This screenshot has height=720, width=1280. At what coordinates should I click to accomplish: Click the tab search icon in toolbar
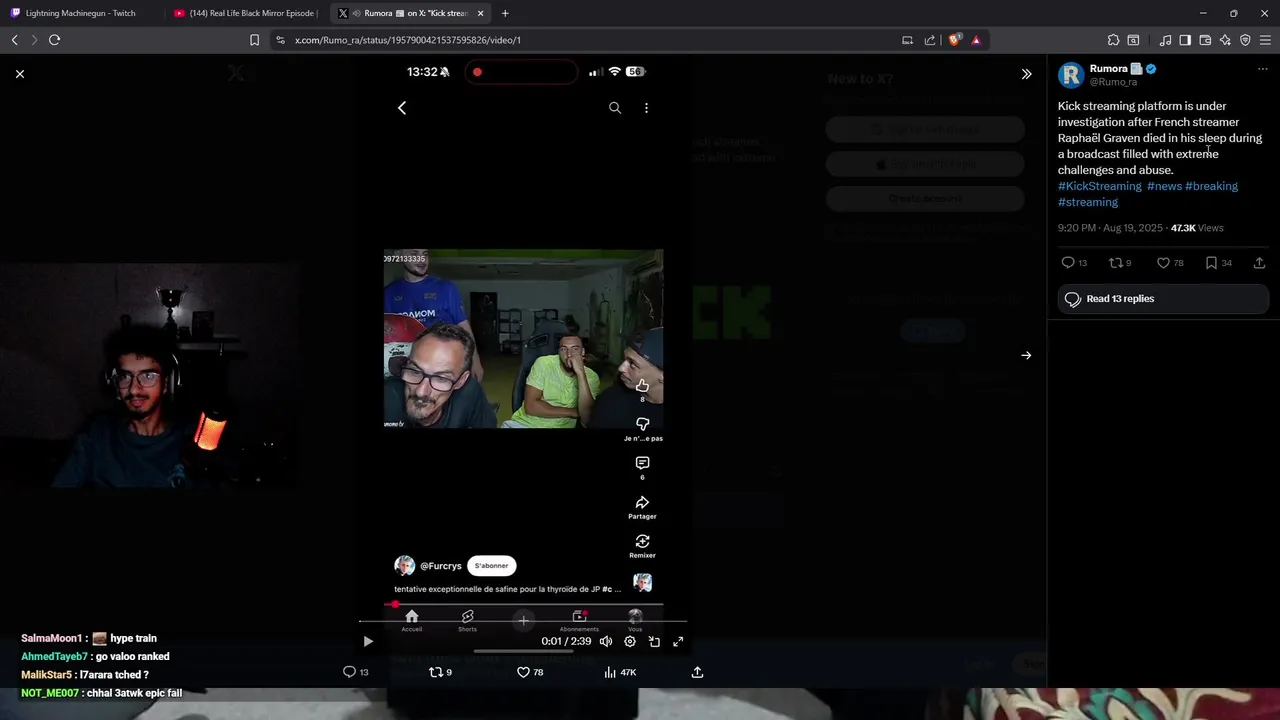(x=1133, y=40)
